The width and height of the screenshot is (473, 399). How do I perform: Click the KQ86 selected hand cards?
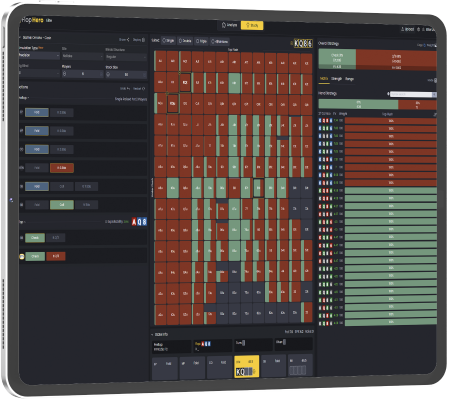coord(303,43)
